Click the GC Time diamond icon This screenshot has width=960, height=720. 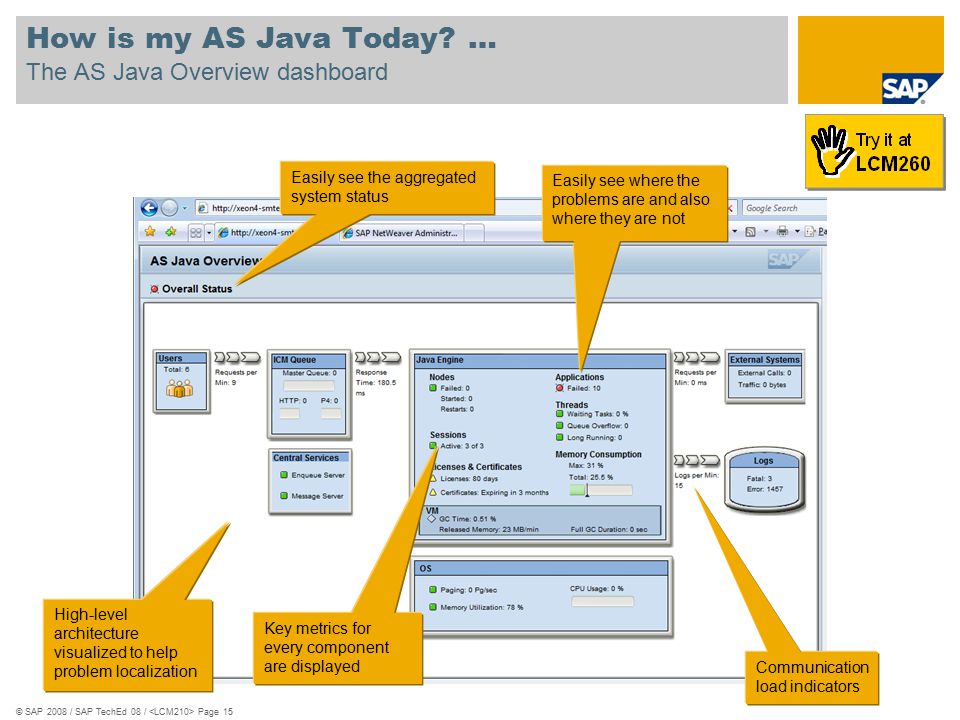click(x=432, y=519)
